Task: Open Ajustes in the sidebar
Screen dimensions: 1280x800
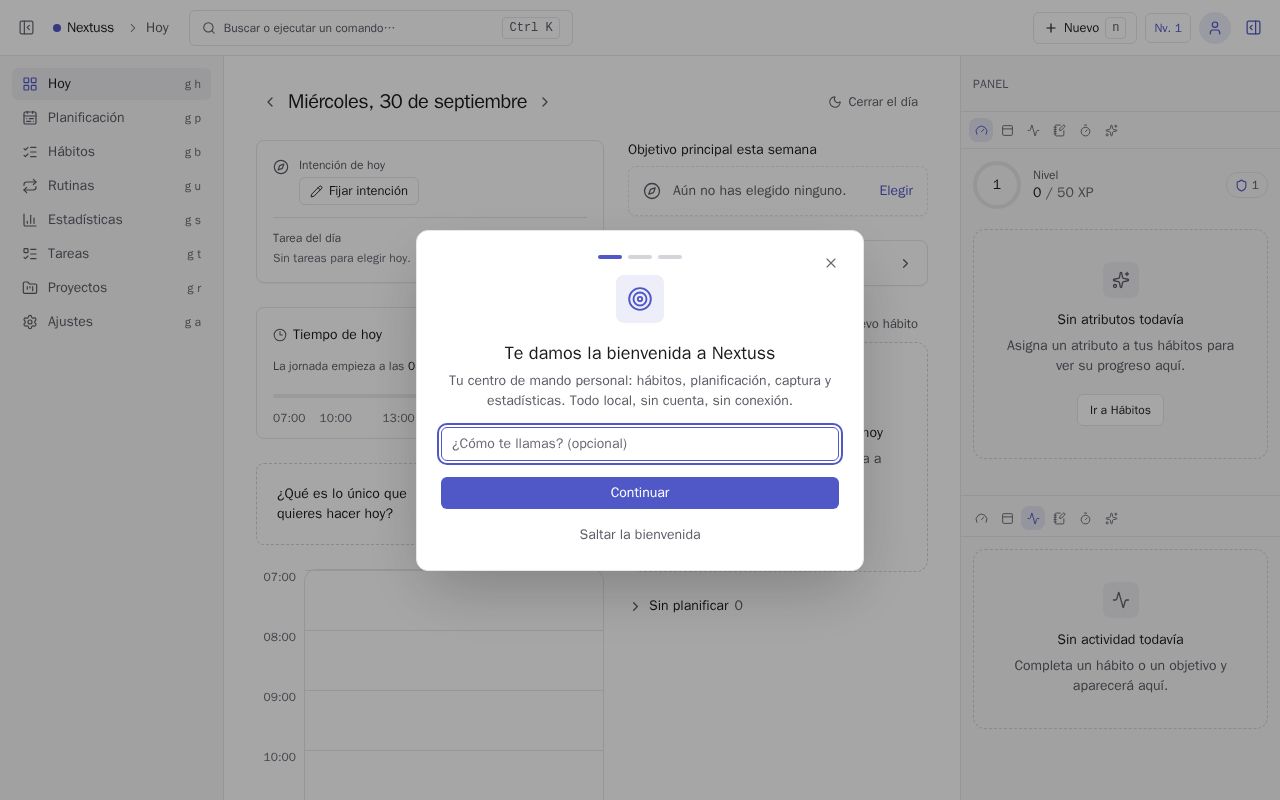Action: [112, 322]
